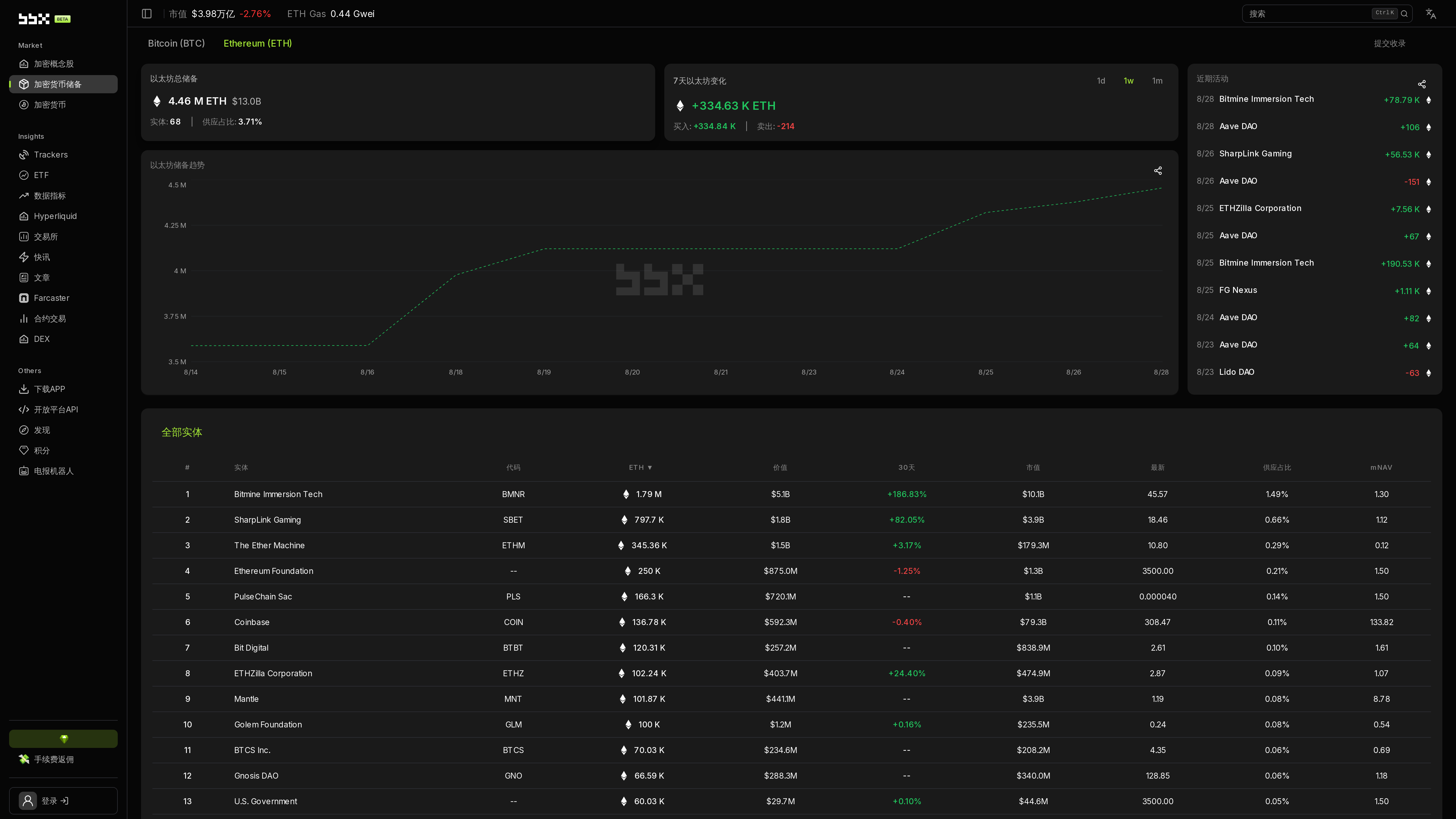1456x819 pixels.
Task: Focus the 搜索 search field
Action: [1327, 14]
